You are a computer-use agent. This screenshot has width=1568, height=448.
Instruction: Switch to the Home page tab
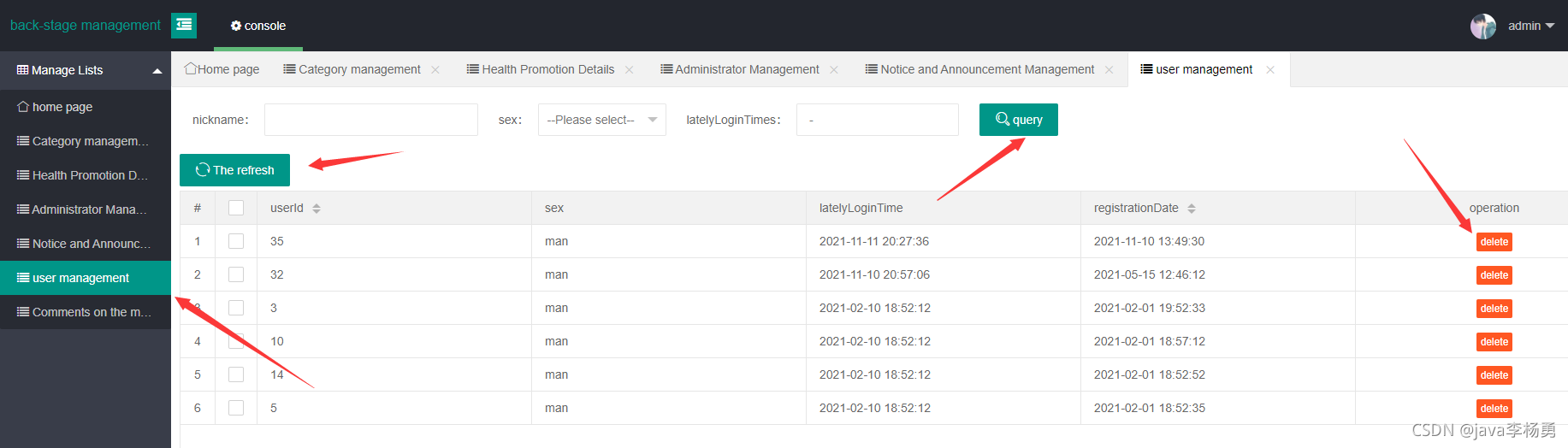tap(222, 69)
